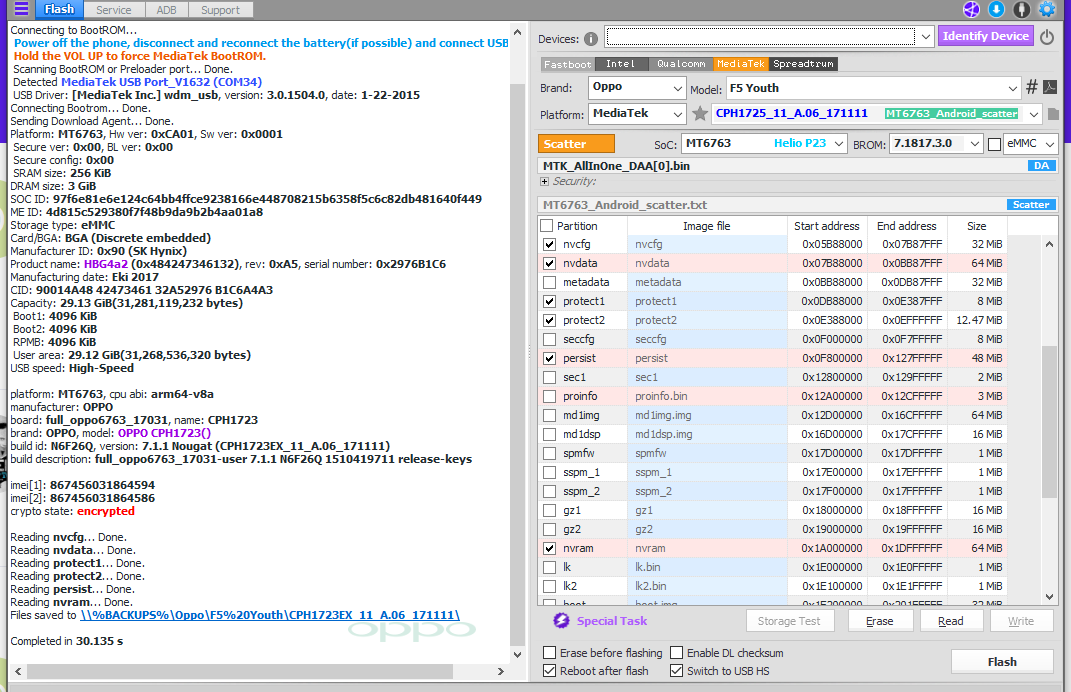The width and height of the screenshot is (1071, 692).
Task: Open the Platform dropdown showing MediaTek
Action: [637, 114]
